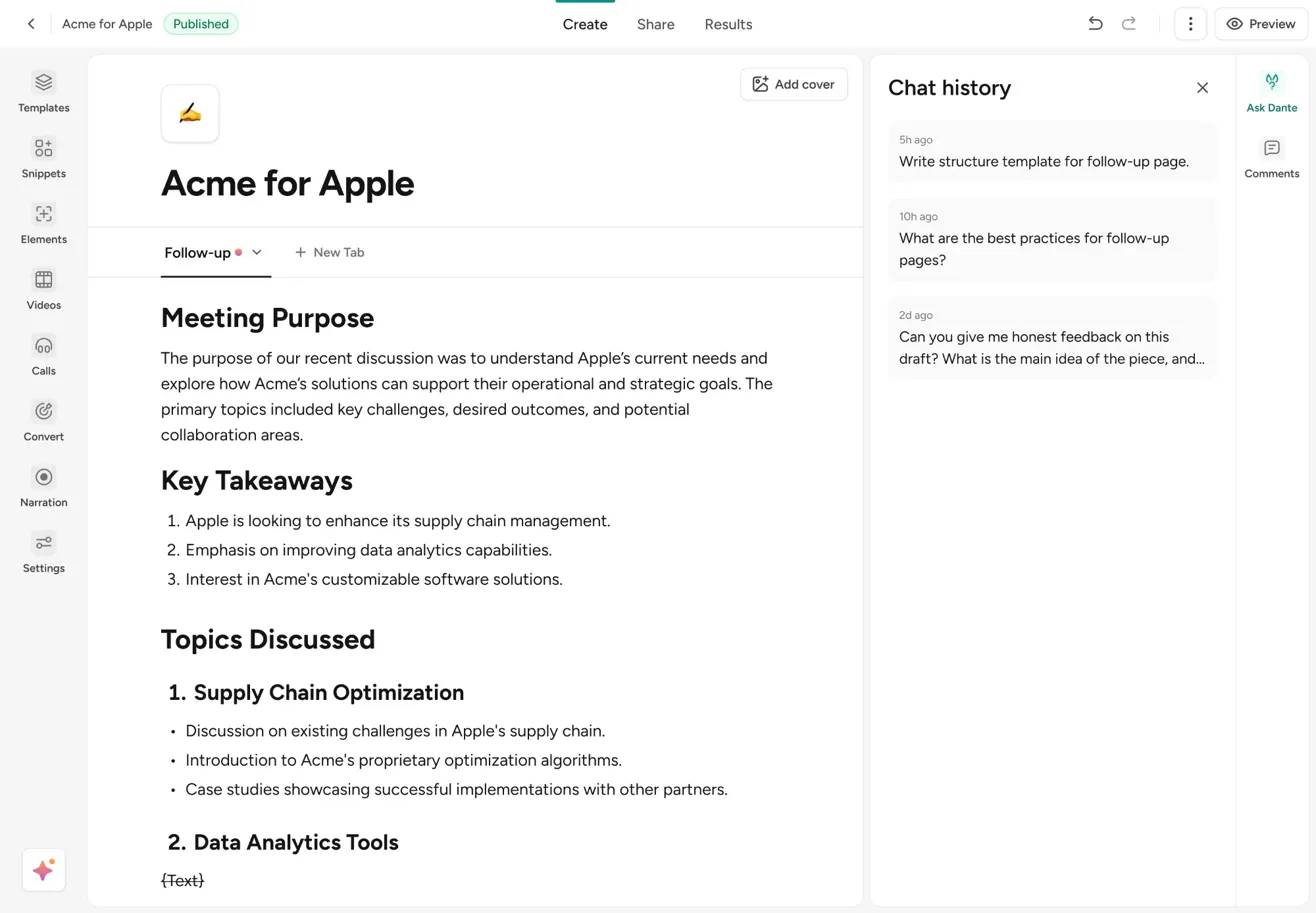Image resolution: width=1316 pixels, height=913 pixels.
Task: Click the Add cover button
Action: (x=794, y=84)
